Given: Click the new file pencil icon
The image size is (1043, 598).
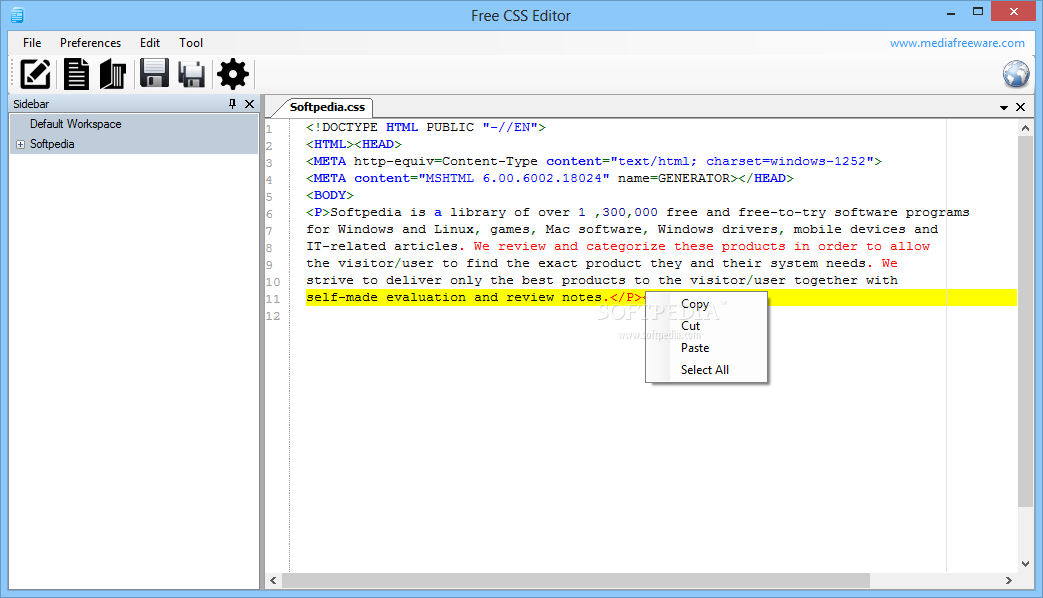Looking at the screenshot, I should 35,74.
